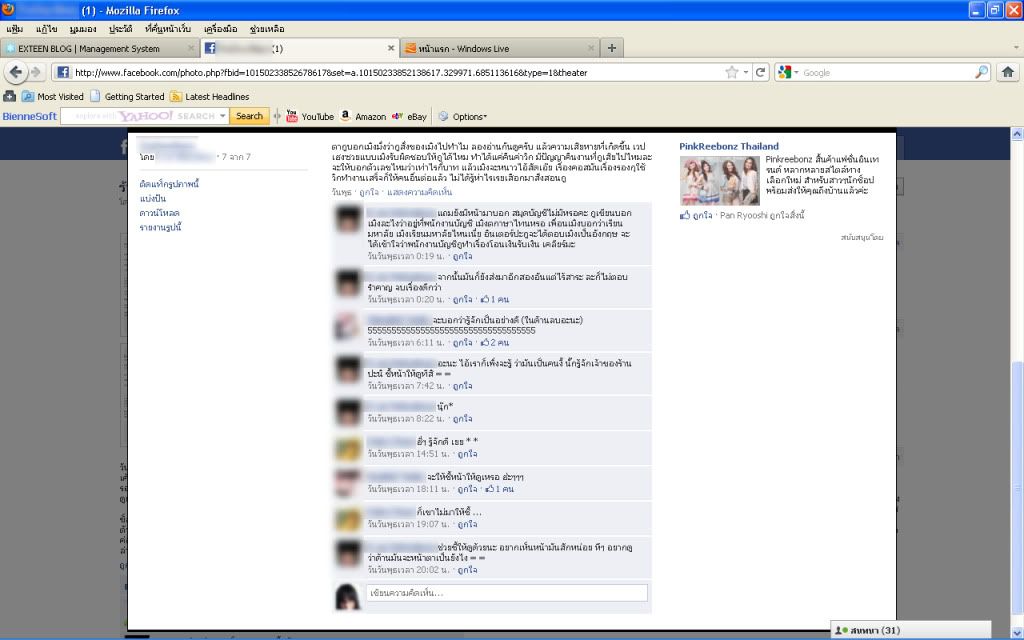Click the Latest Headlines feed bookmark

[210, 97]
